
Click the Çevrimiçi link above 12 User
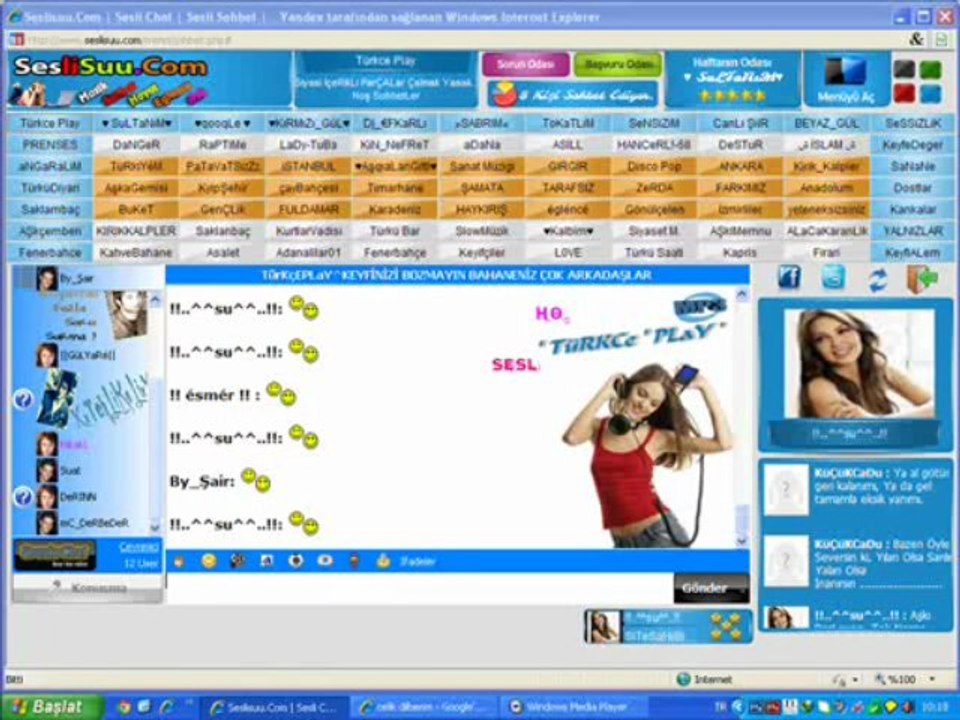coord(139,547)
